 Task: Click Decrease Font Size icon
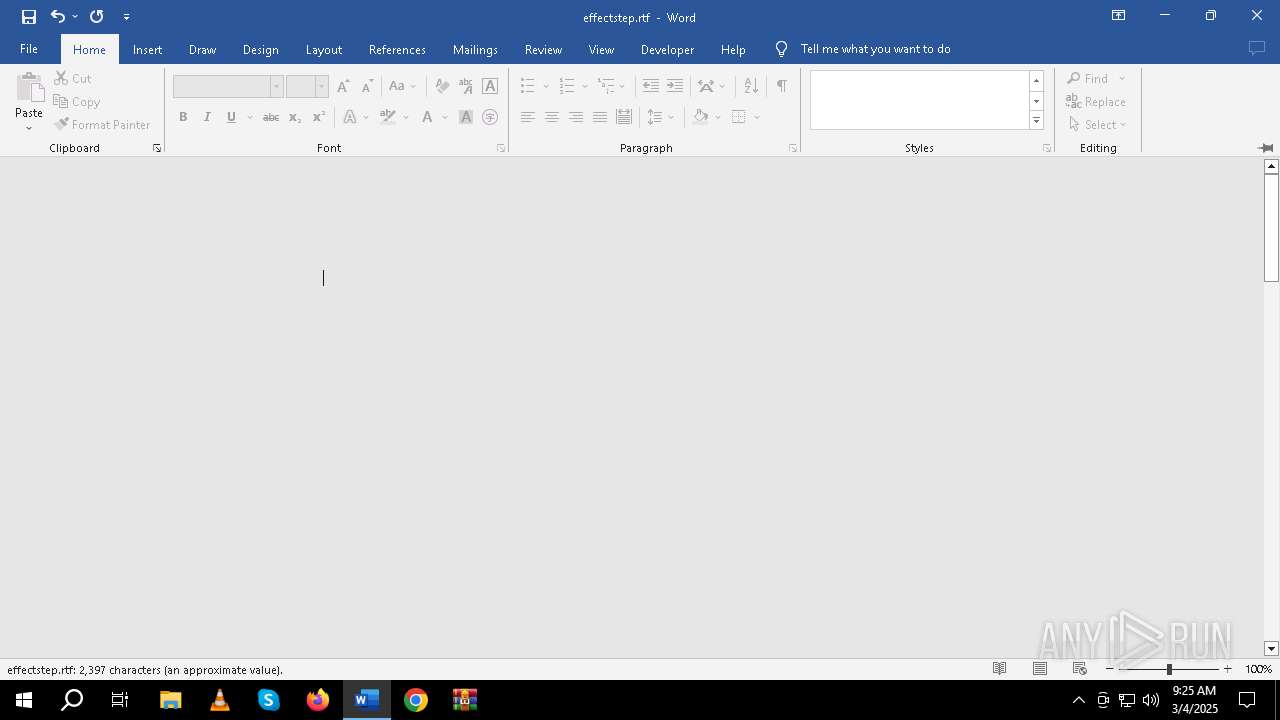click(x=367, y=86)
